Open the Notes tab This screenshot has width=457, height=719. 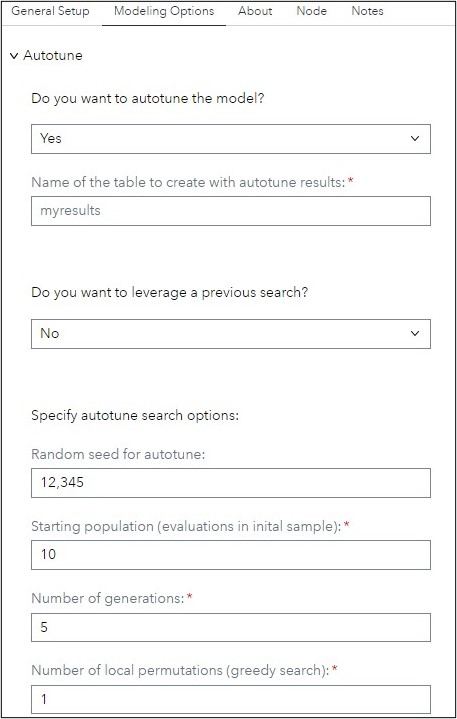tap(367, 11)
